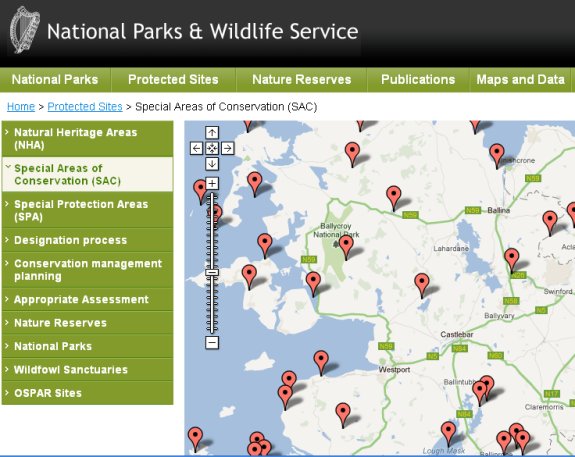Open National Parks in the sidebar
This screenshot has height=457, width=575.
(87, 346)
